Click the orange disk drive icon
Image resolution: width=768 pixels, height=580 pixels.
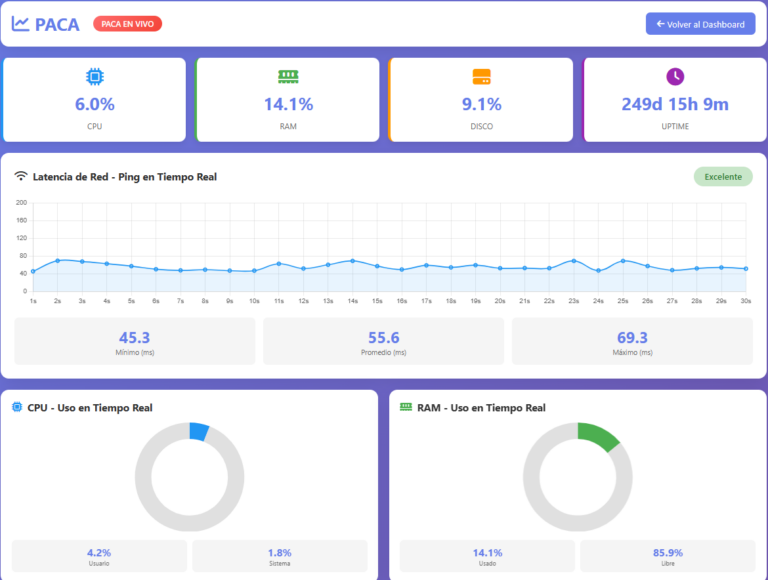point(481,77)
